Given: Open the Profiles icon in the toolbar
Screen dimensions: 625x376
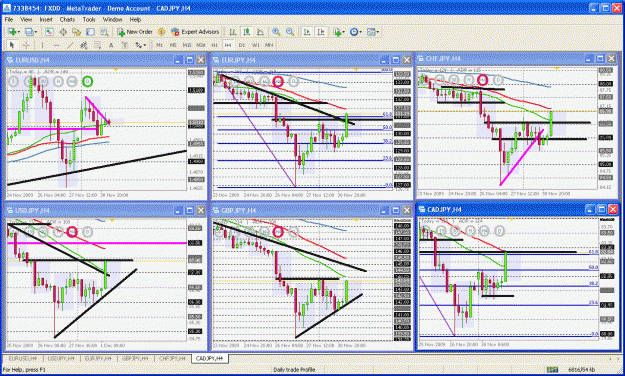Looking at the screenshot, I should click(x=29, y=32).
